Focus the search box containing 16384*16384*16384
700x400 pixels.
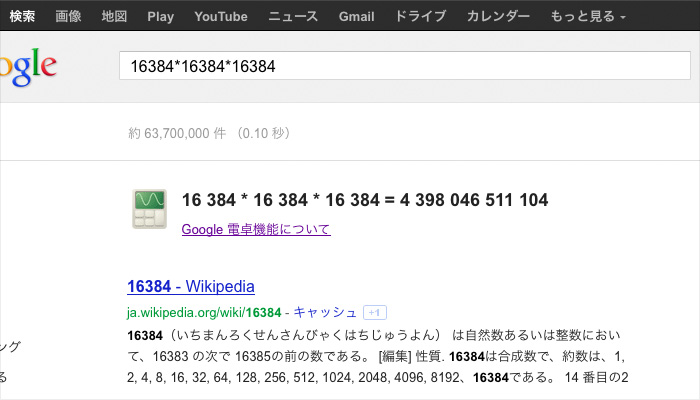pyautogui.click(x=404, y=66)
